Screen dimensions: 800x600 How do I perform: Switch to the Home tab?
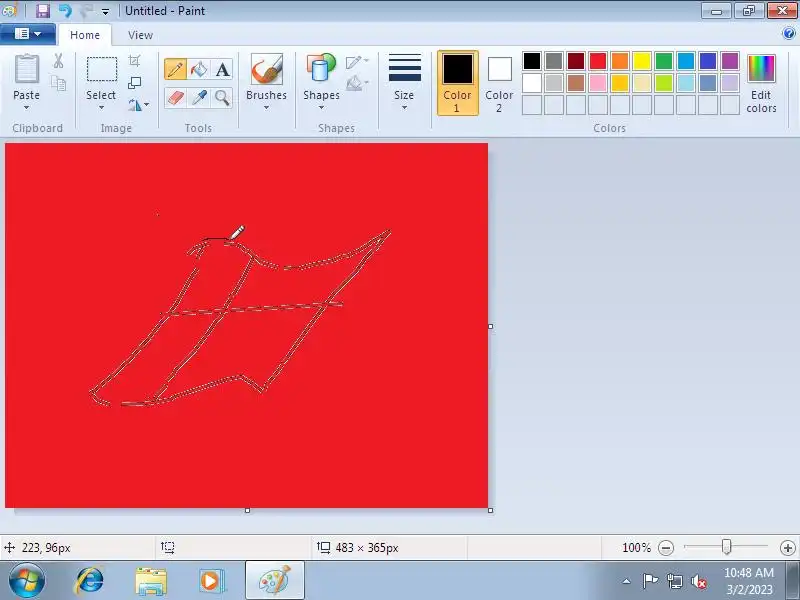85,35
